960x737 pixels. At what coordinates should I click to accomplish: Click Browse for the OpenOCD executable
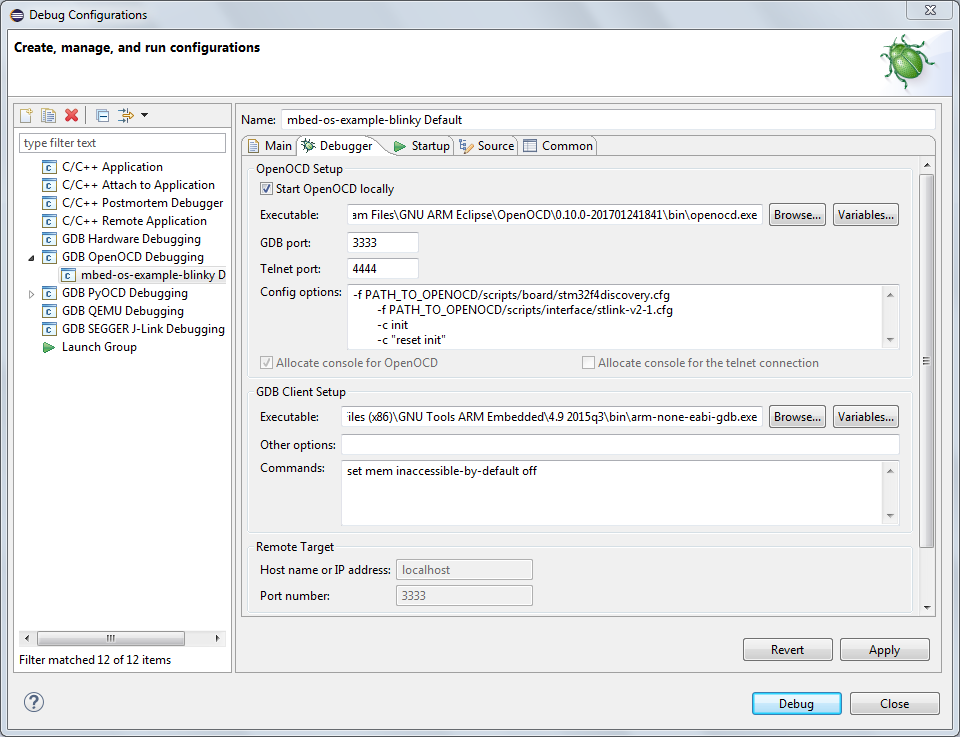point(797,215)
